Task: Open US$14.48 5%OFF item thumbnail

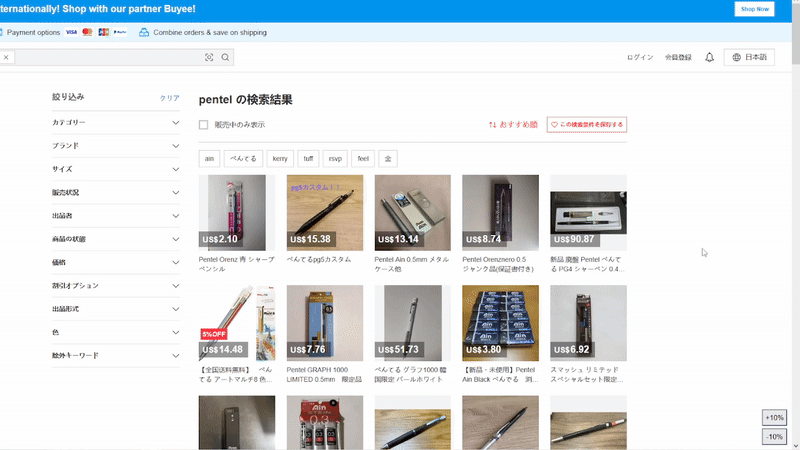Action: [237, 323]
